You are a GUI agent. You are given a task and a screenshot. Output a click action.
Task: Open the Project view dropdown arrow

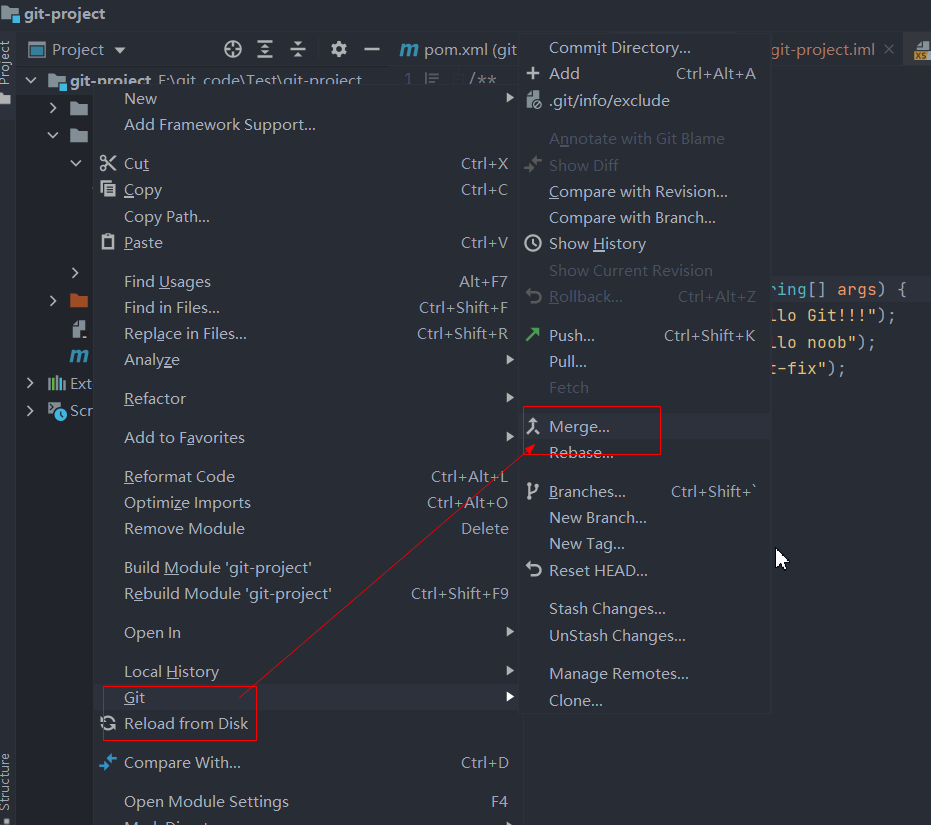[120, 50]
